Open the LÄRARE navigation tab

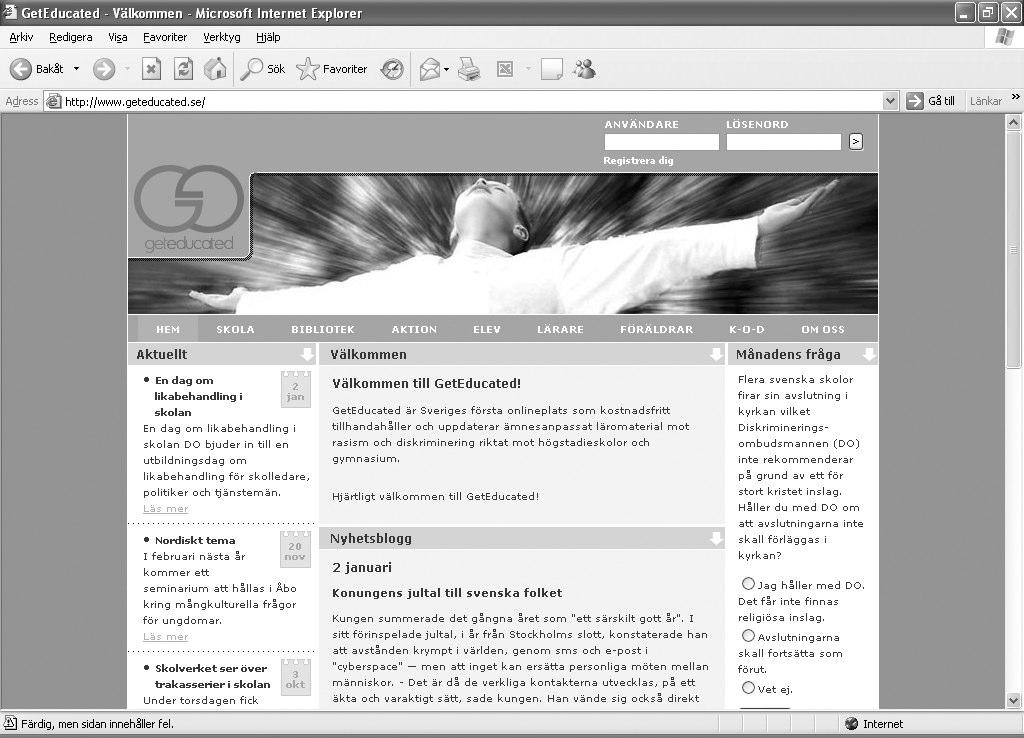point(560,329)
